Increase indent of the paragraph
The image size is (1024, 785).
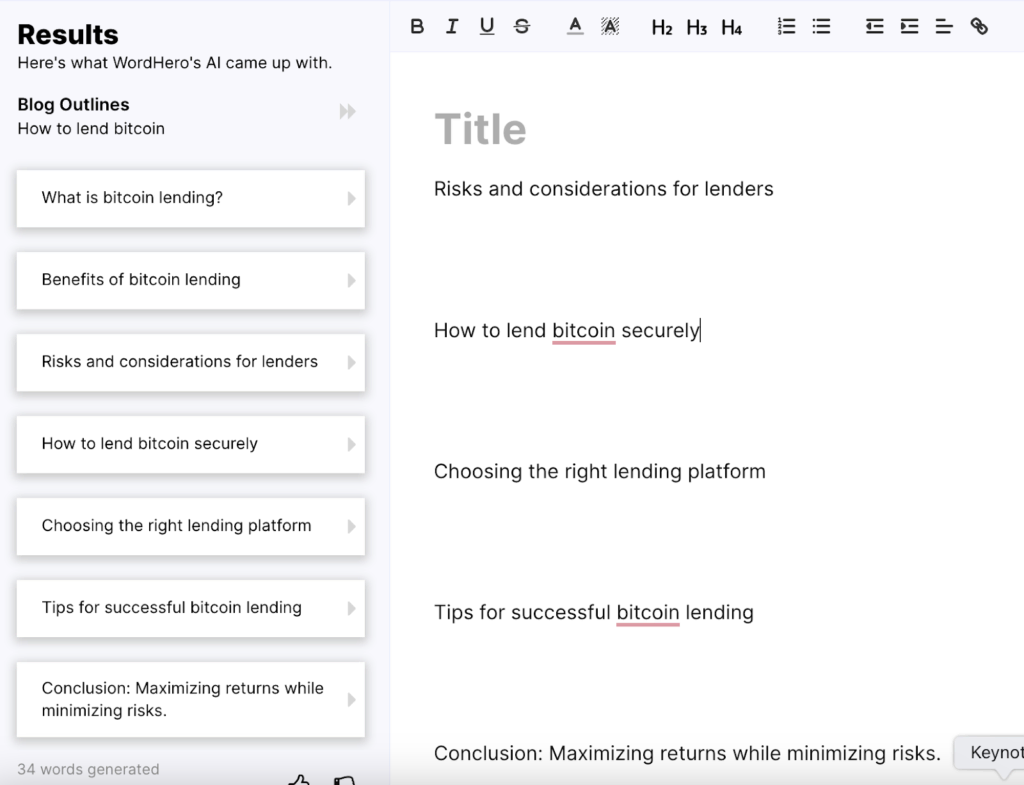(x=909, y=27)
